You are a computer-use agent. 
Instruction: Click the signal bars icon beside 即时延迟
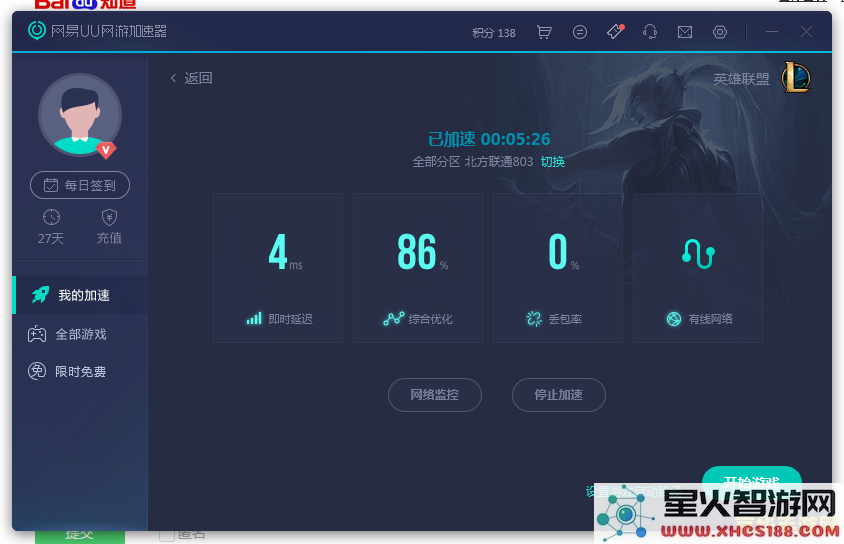tap(254, 319)
